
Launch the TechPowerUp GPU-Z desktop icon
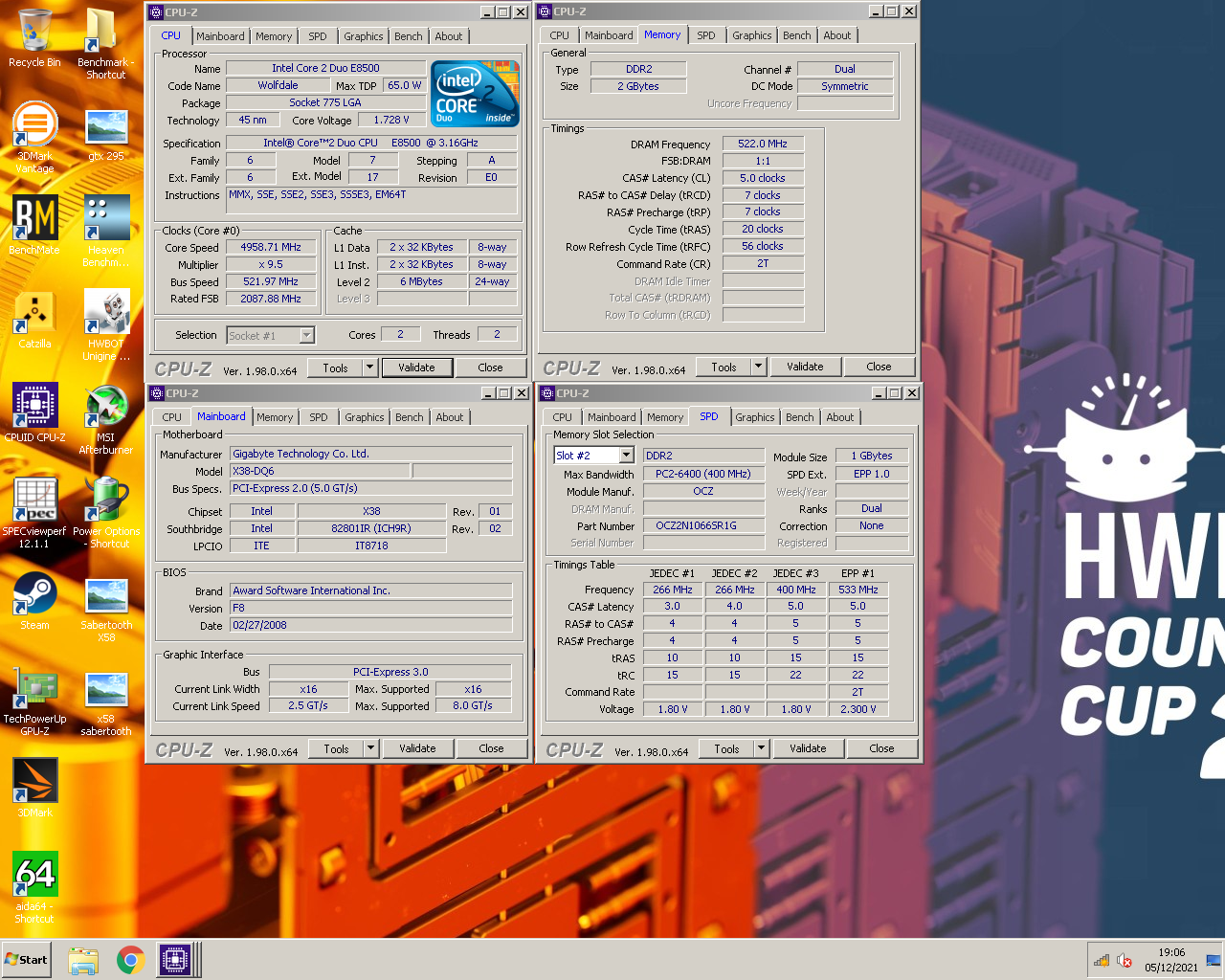[34, 701]
